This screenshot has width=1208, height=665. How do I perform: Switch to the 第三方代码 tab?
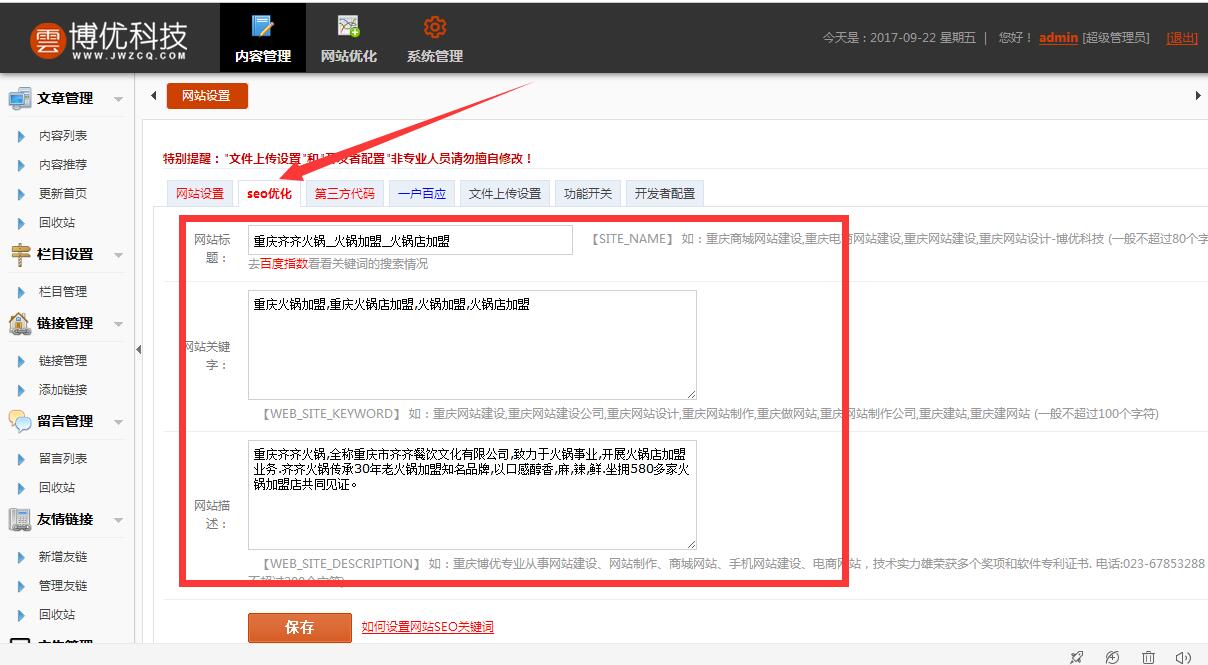(x=344, y=193)
